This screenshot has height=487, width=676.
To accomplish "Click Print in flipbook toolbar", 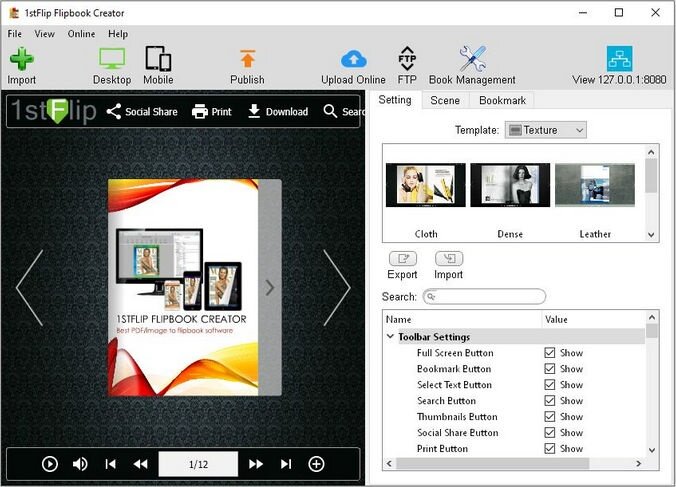I will coord(212,112).
